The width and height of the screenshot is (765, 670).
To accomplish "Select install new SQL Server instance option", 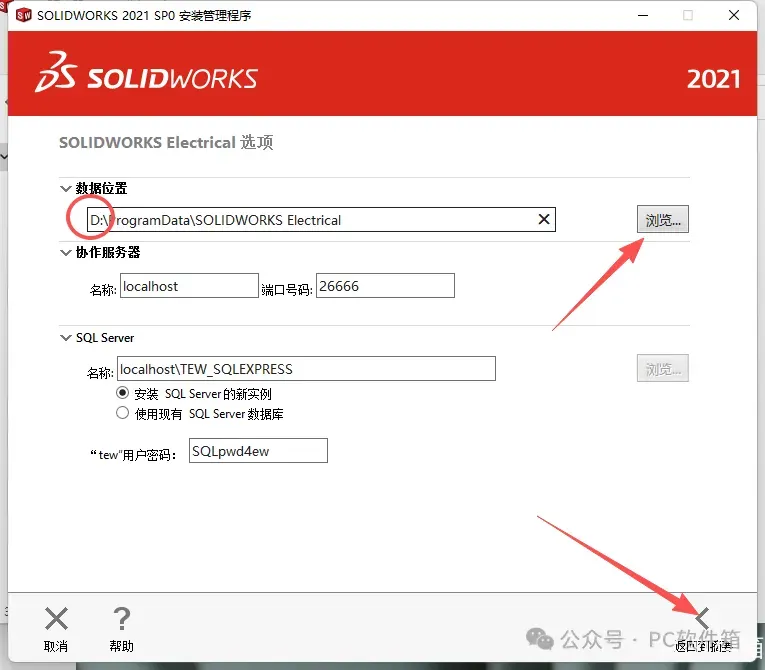I will 122,393.
